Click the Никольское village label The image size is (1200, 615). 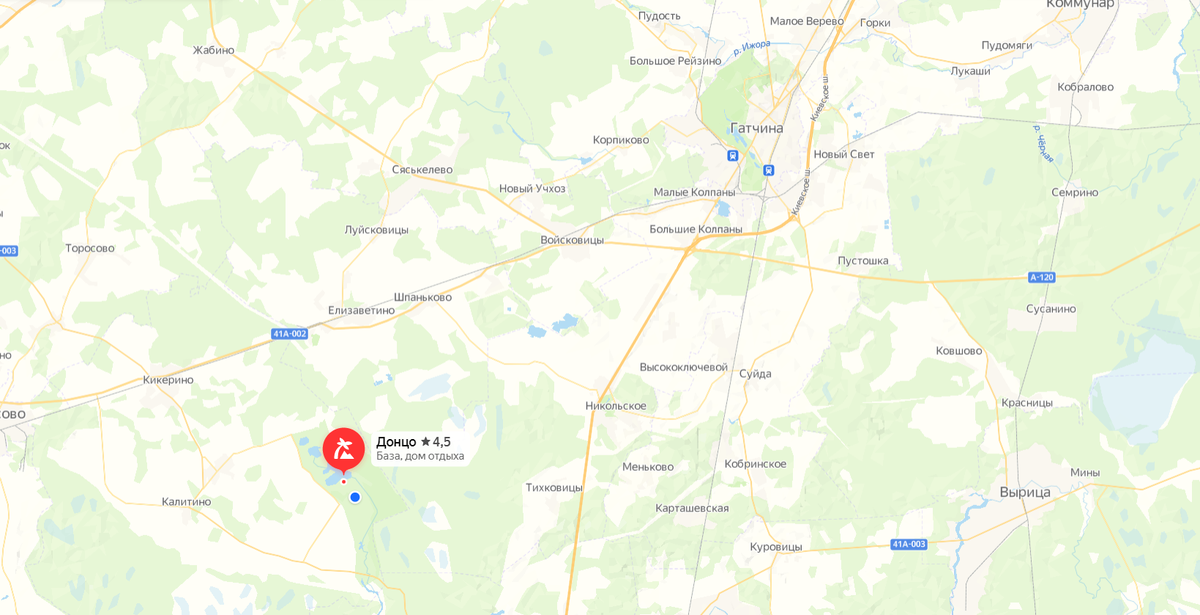(616, 406)
